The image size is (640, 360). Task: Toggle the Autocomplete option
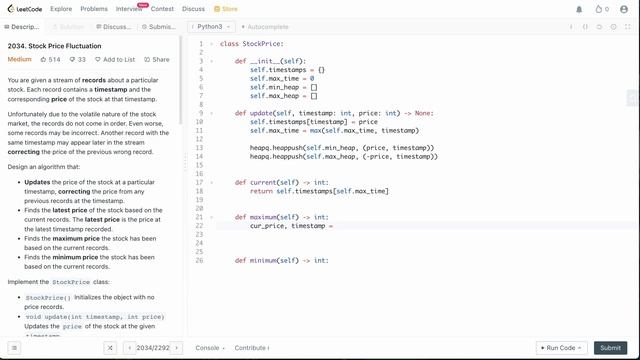click(x=265, y=27)
